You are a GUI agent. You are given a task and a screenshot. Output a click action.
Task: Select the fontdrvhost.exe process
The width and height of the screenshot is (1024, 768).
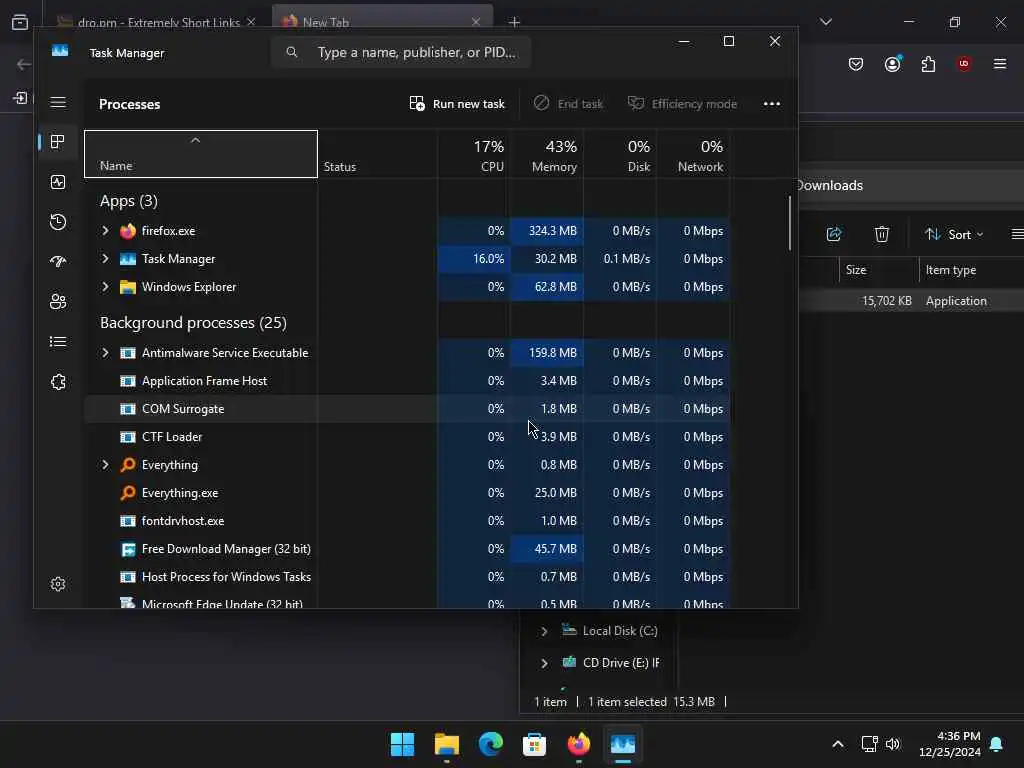click(407, 521)
